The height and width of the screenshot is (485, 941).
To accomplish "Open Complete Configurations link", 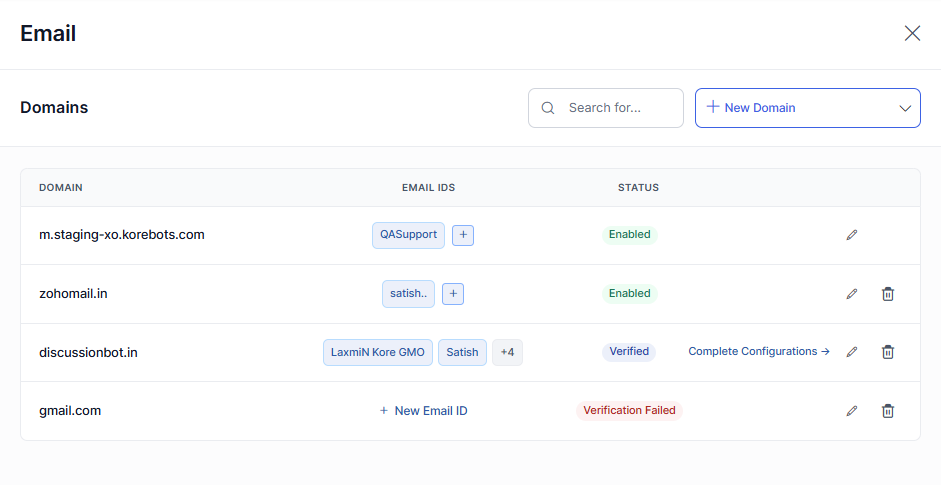I will 759,352.
